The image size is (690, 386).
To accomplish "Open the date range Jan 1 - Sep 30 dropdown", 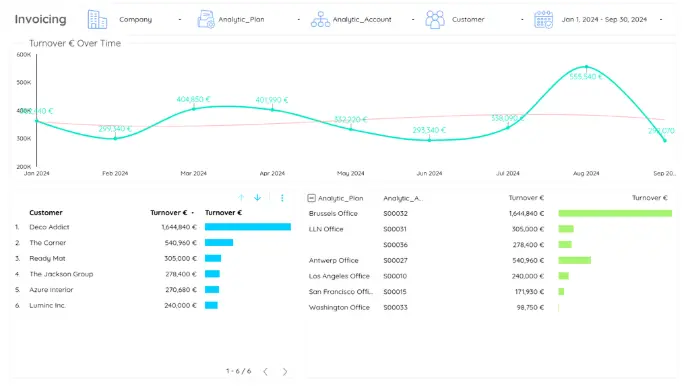I will [612, 19].
